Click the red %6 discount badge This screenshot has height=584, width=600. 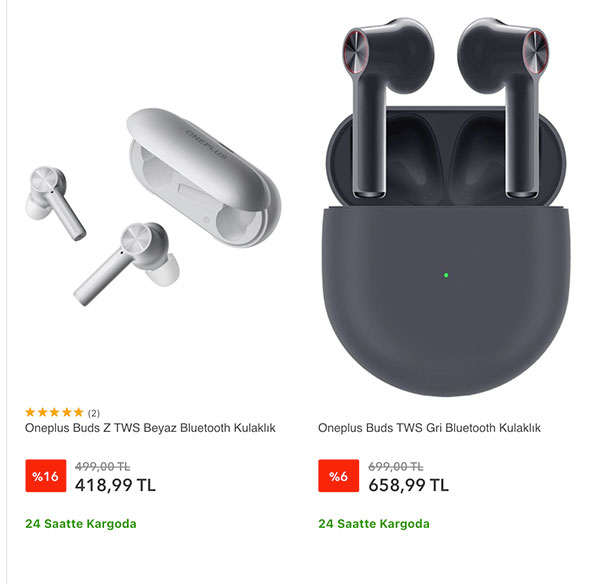coord(338,476)
